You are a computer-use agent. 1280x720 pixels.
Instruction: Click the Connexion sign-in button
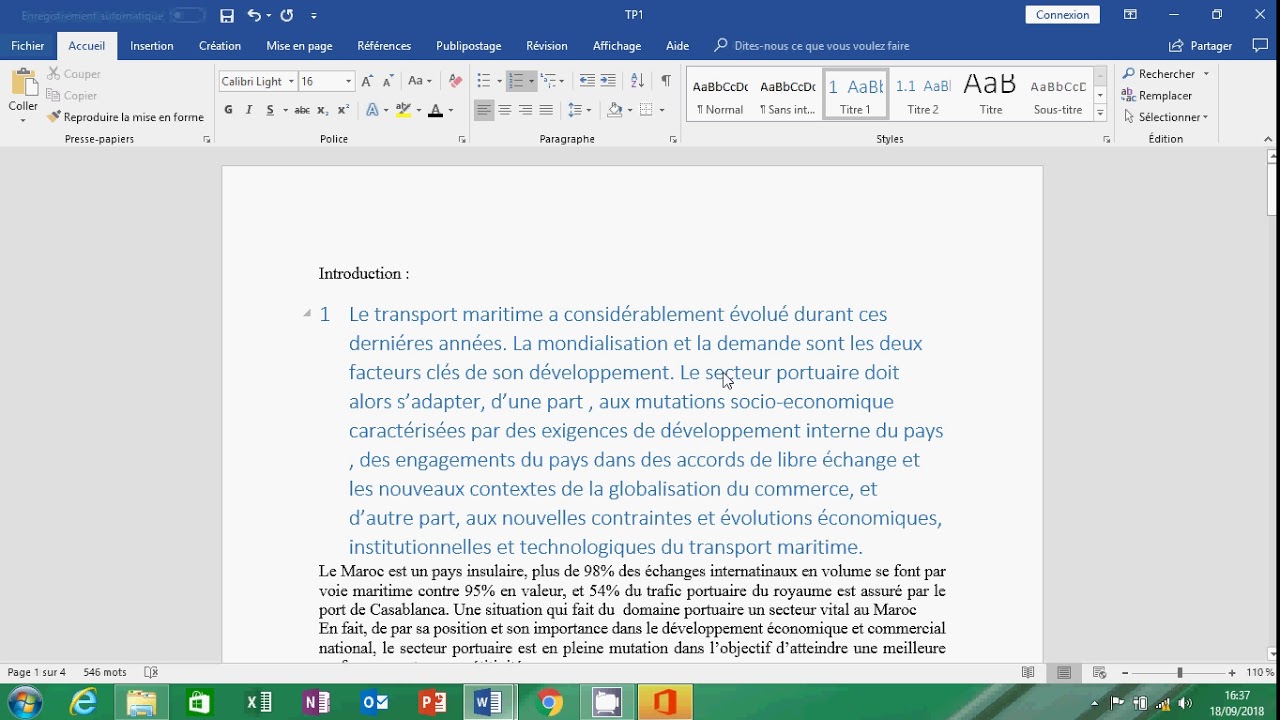point(1063,15)
